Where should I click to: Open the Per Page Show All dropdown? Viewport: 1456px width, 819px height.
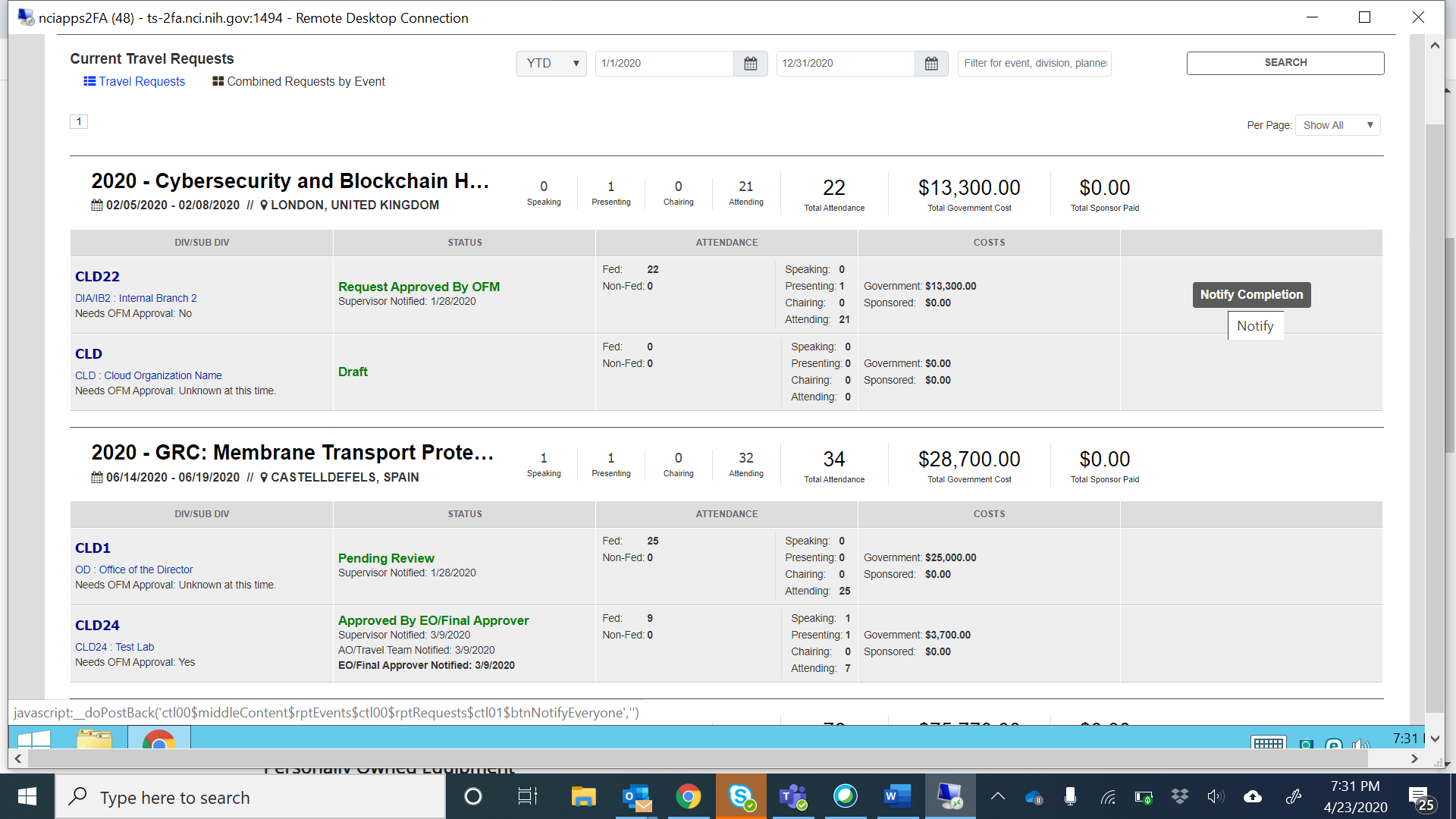point(1338,125)
